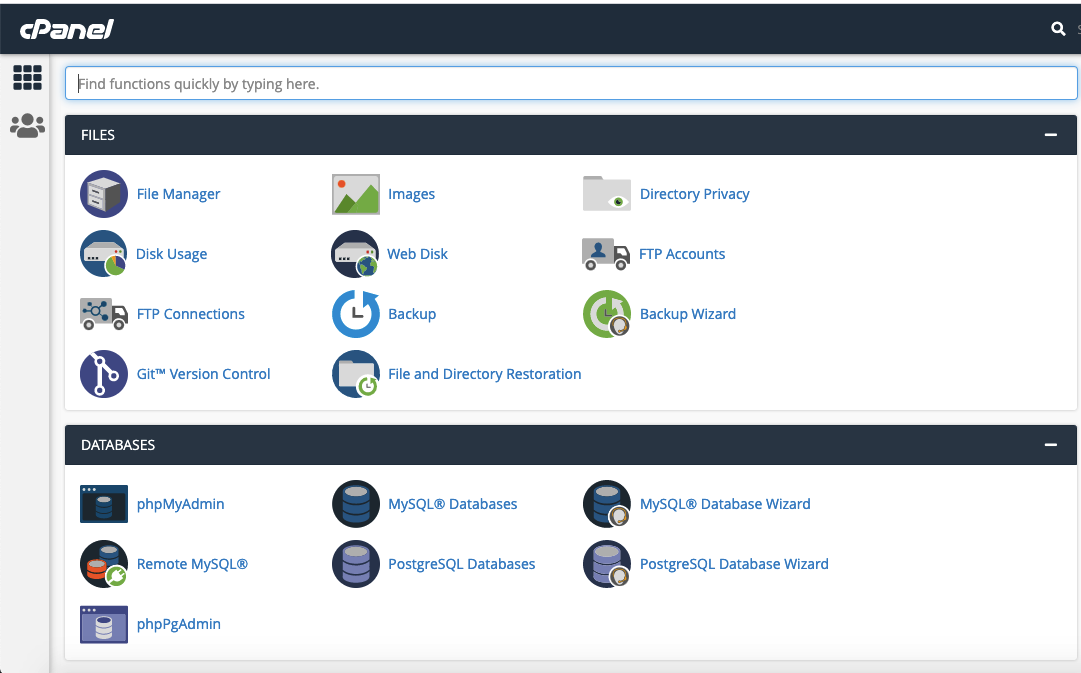
Task: Launch the phpMyAdmin link
Action: coord(181,505)
